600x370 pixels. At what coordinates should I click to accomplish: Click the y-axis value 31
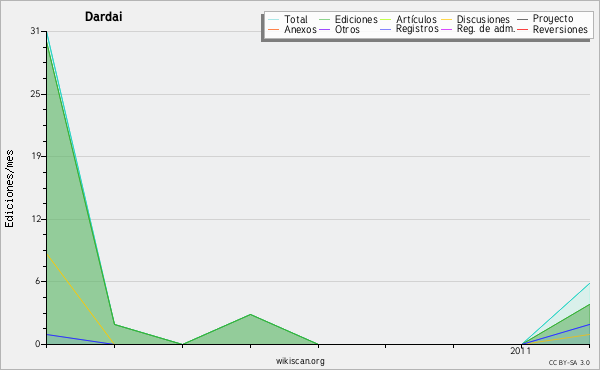tap(35, 31)
